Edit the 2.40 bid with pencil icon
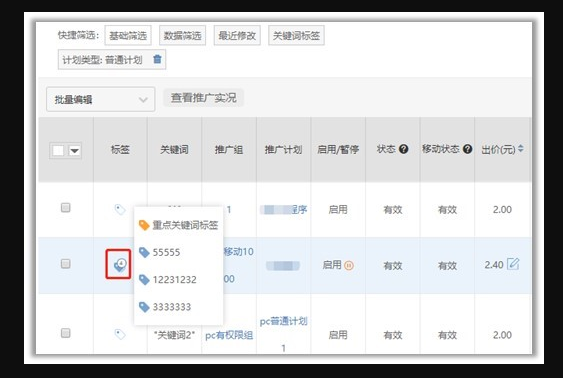Viewport: 563px width, 378px height. 513,264
